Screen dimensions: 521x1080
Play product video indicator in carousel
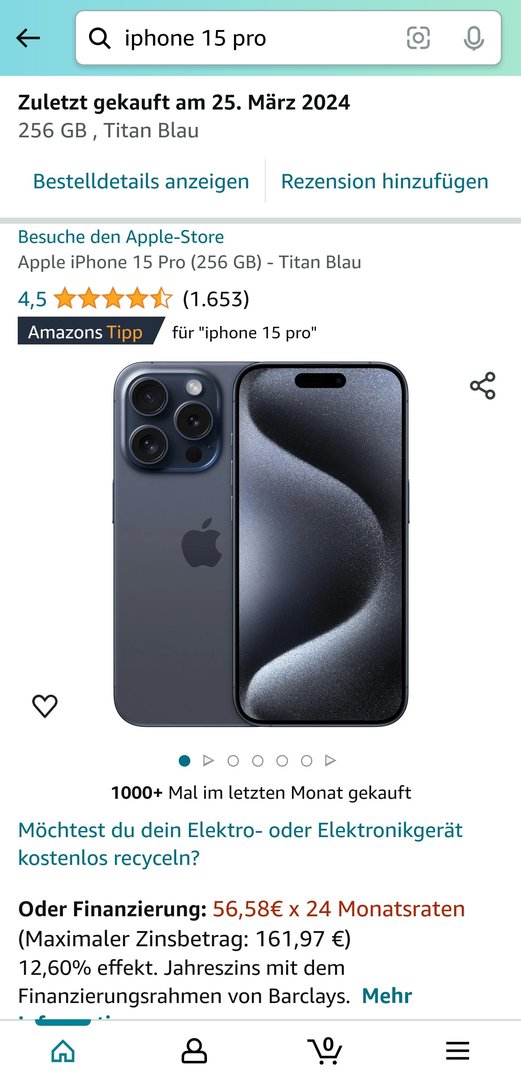pyautogui.click(x=208, y=760)
